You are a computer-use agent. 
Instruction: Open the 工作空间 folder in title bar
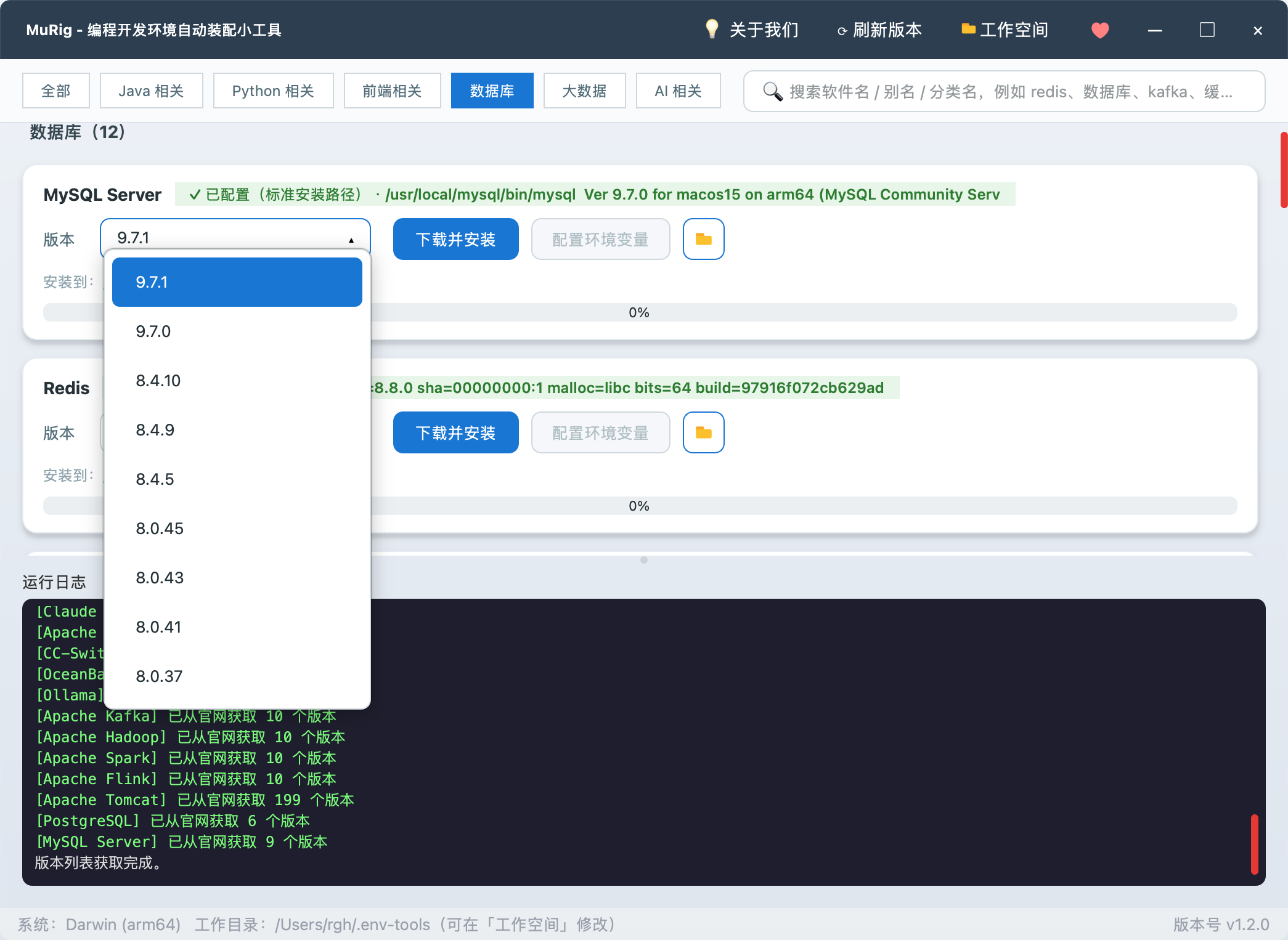tap(1005, 30)
